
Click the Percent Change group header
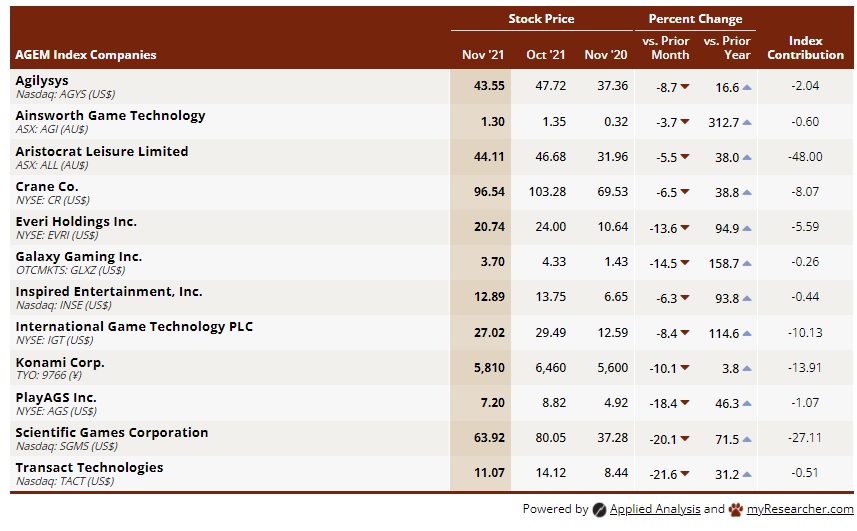coord(695,19)
